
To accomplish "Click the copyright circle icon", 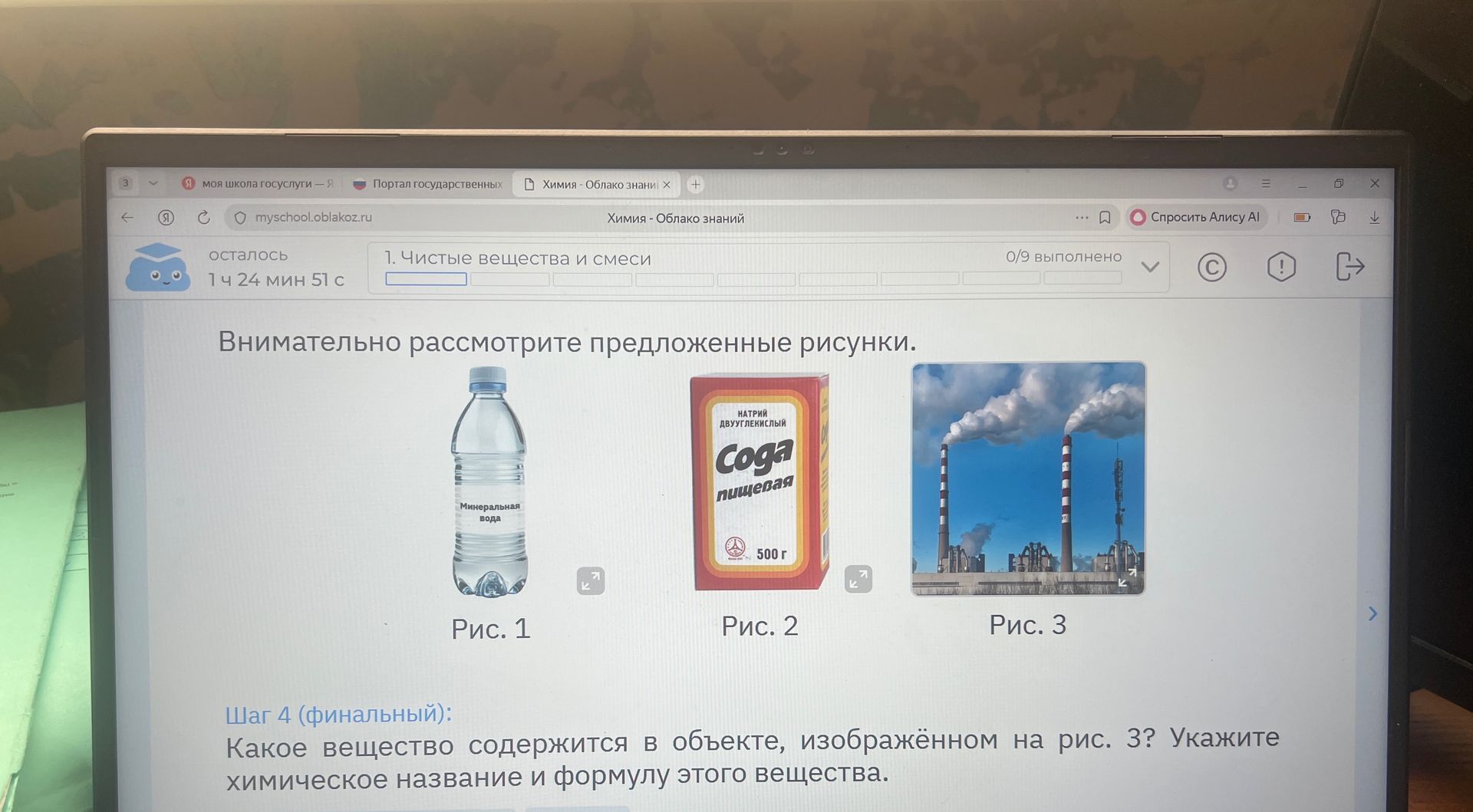I will coord(1211,267).
